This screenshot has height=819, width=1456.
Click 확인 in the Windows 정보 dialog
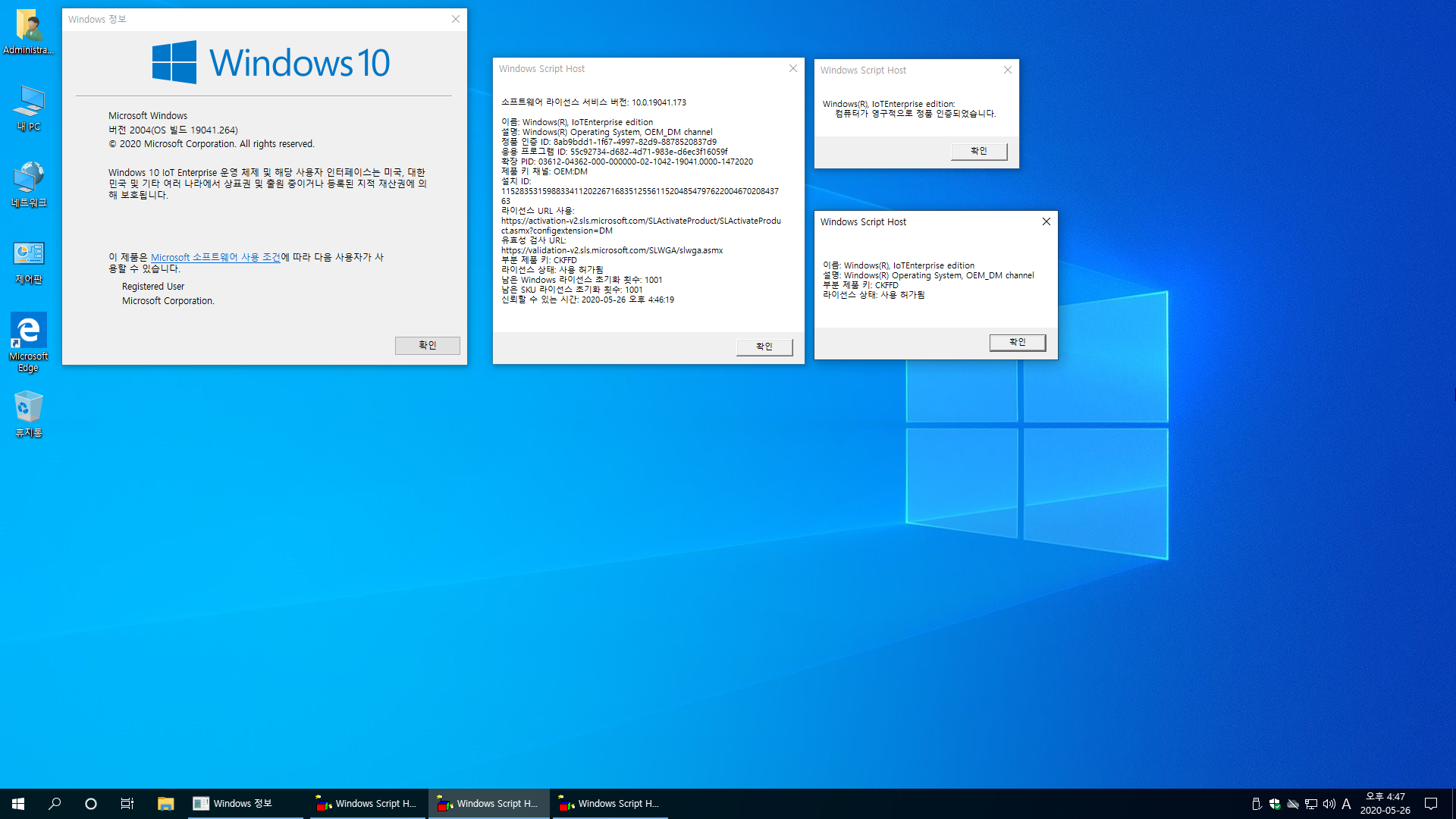click(428, 346)
